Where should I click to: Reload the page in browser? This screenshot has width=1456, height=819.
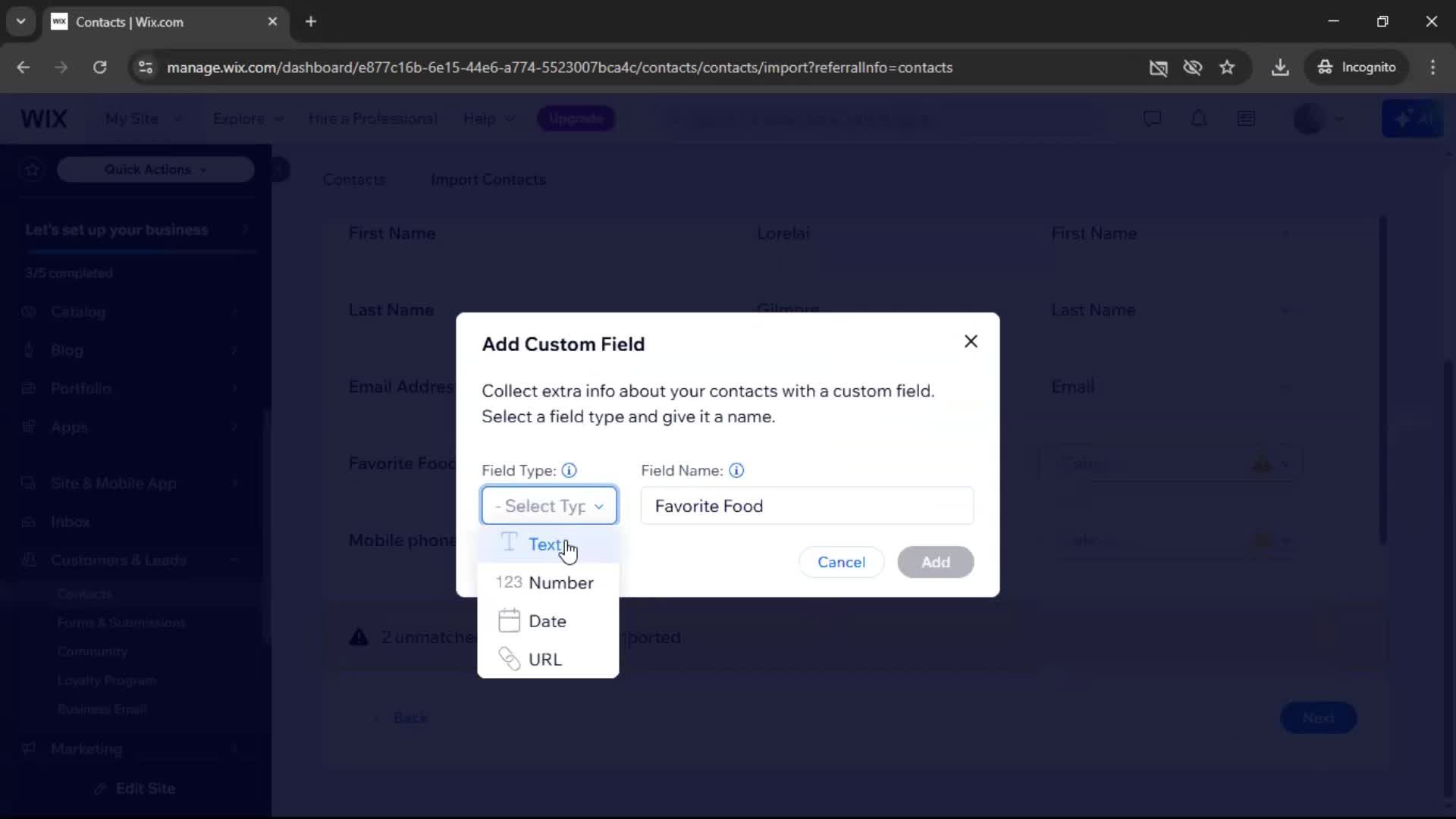point(99,67)
